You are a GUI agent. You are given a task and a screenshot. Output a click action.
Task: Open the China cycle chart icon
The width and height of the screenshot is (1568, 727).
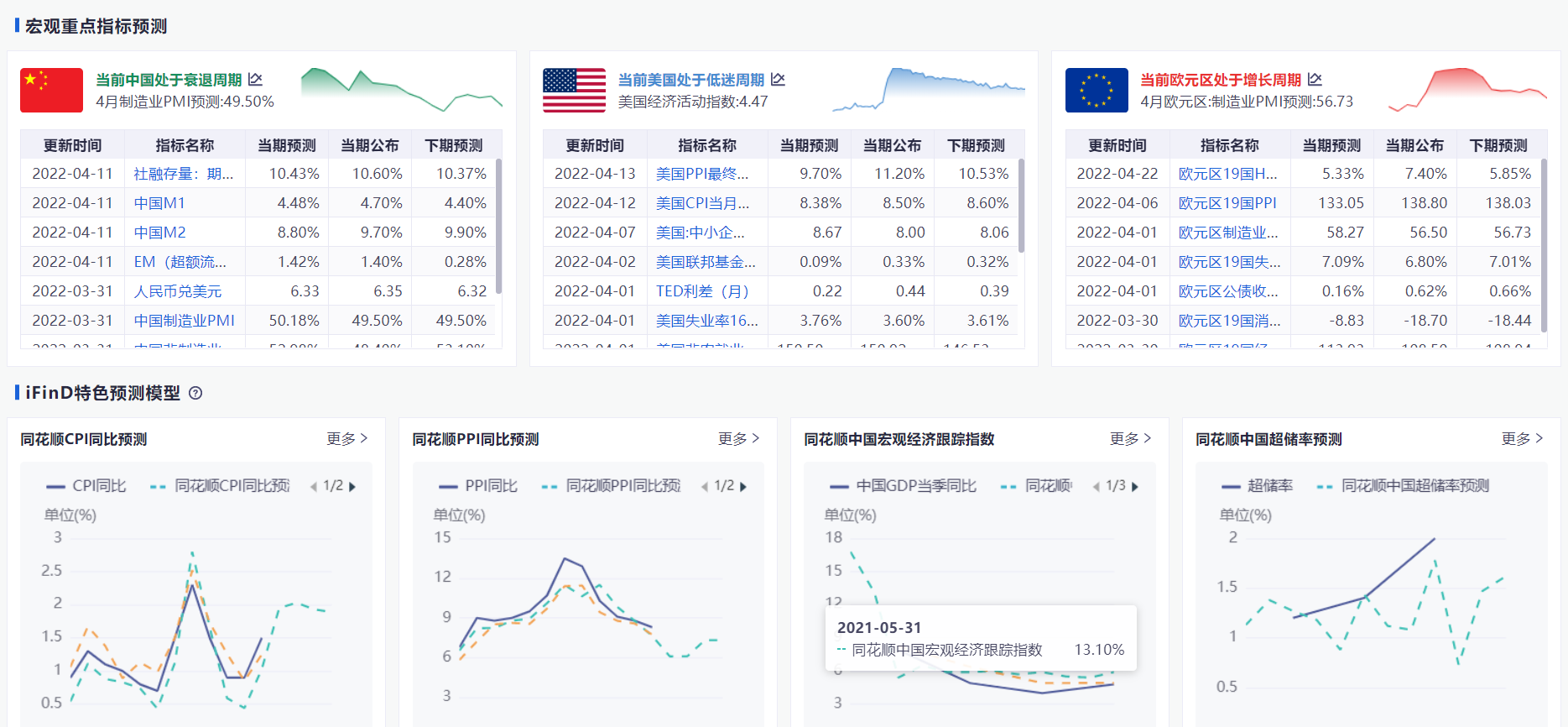pyautogui.click(x=256, y=79)
